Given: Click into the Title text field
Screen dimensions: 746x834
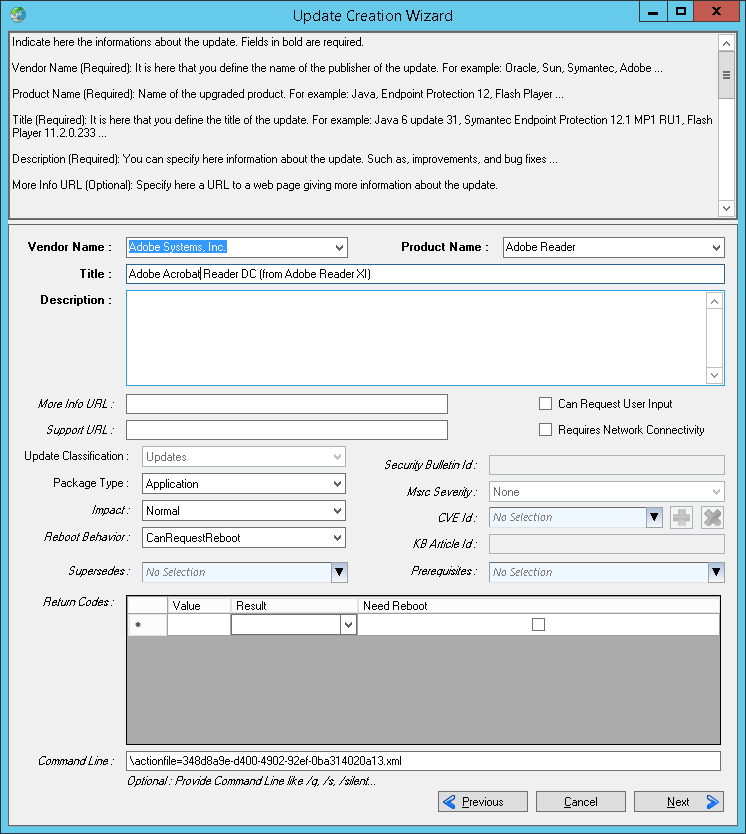Looking at the screenshot, I should (425, 274).
